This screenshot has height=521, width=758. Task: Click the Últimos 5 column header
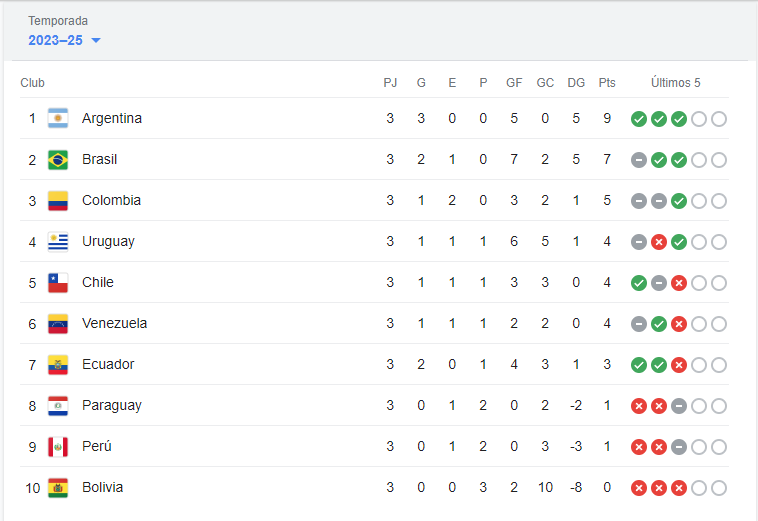pyautogui.click(x=676, y=83)
